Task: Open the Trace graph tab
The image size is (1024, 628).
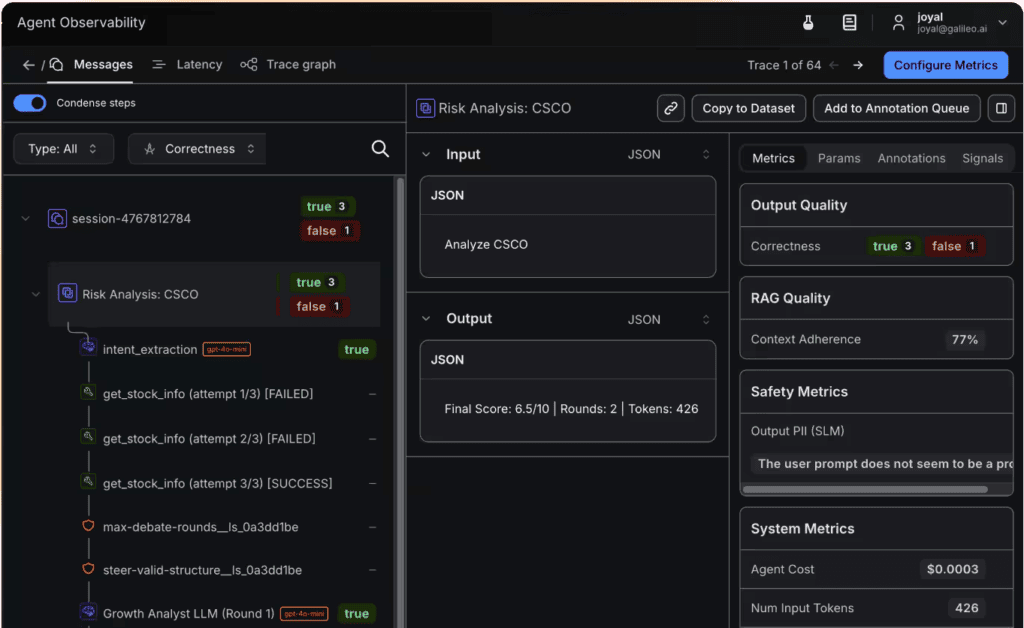Action: click(288, 65)
